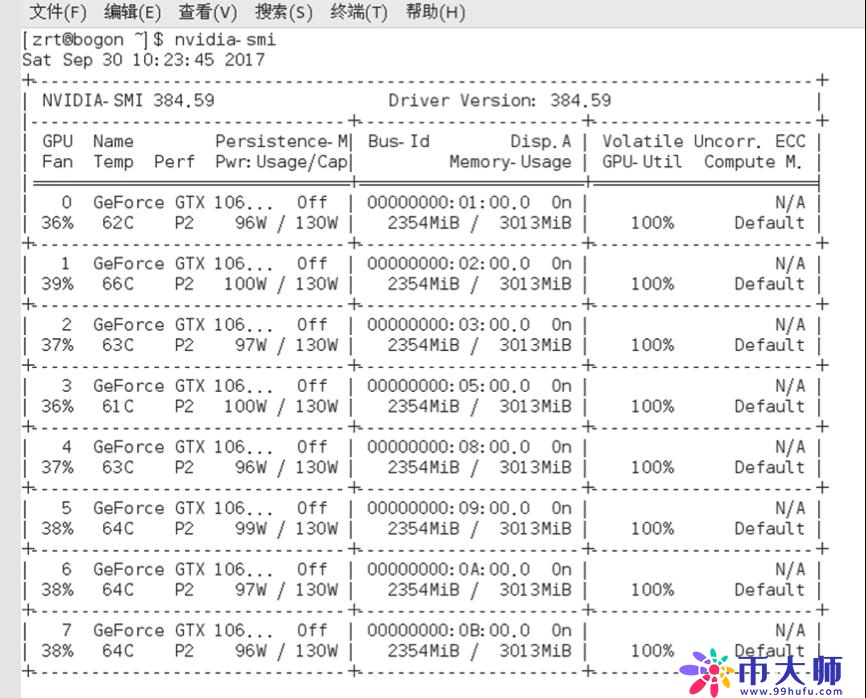Click the typed command 'nvidia-smi'
The width and height of the screenshot is (866, 698).
click(x=225, y=40)
